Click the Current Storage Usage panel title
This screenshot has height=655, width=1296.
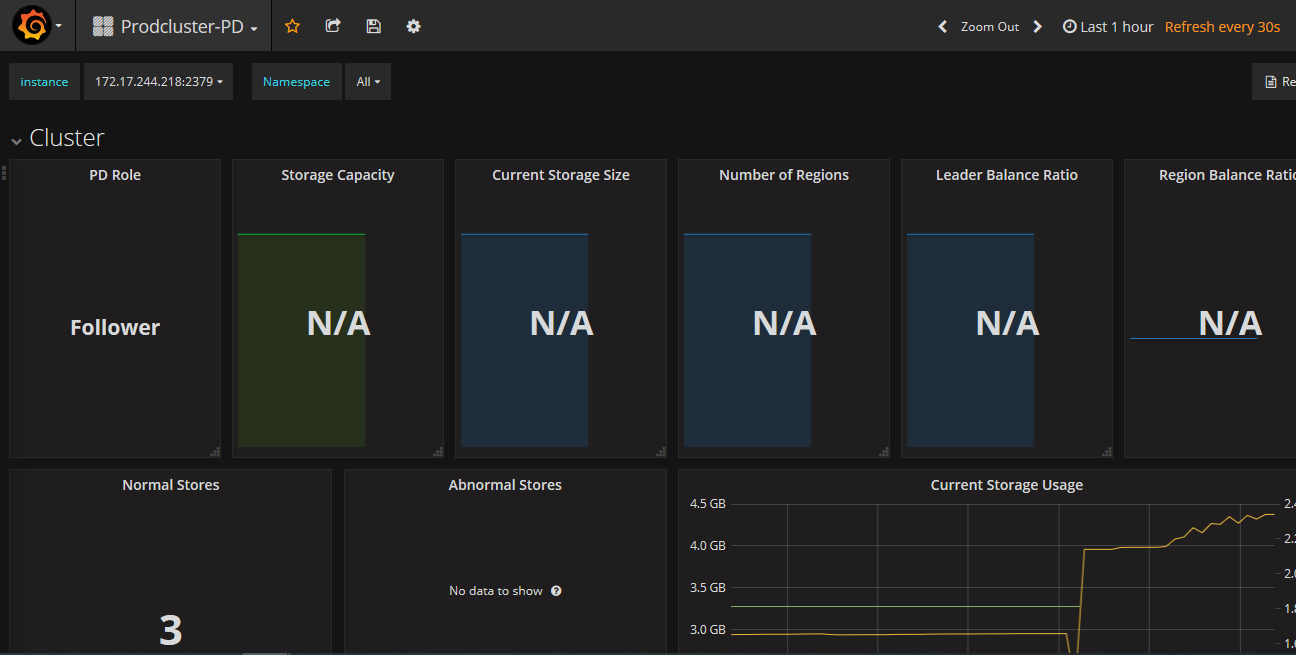(x=1006, y=485)
